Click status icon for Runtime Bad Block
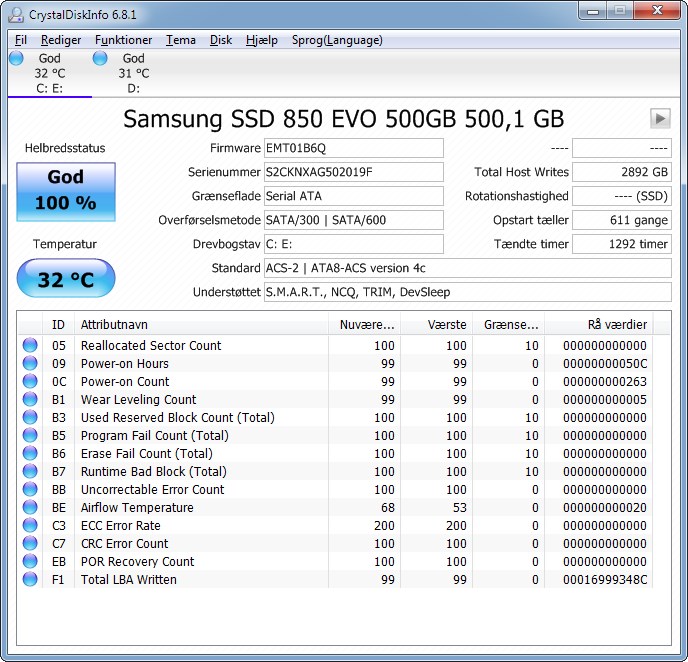The width and height of the screenshot is (688, 662). 30,471
